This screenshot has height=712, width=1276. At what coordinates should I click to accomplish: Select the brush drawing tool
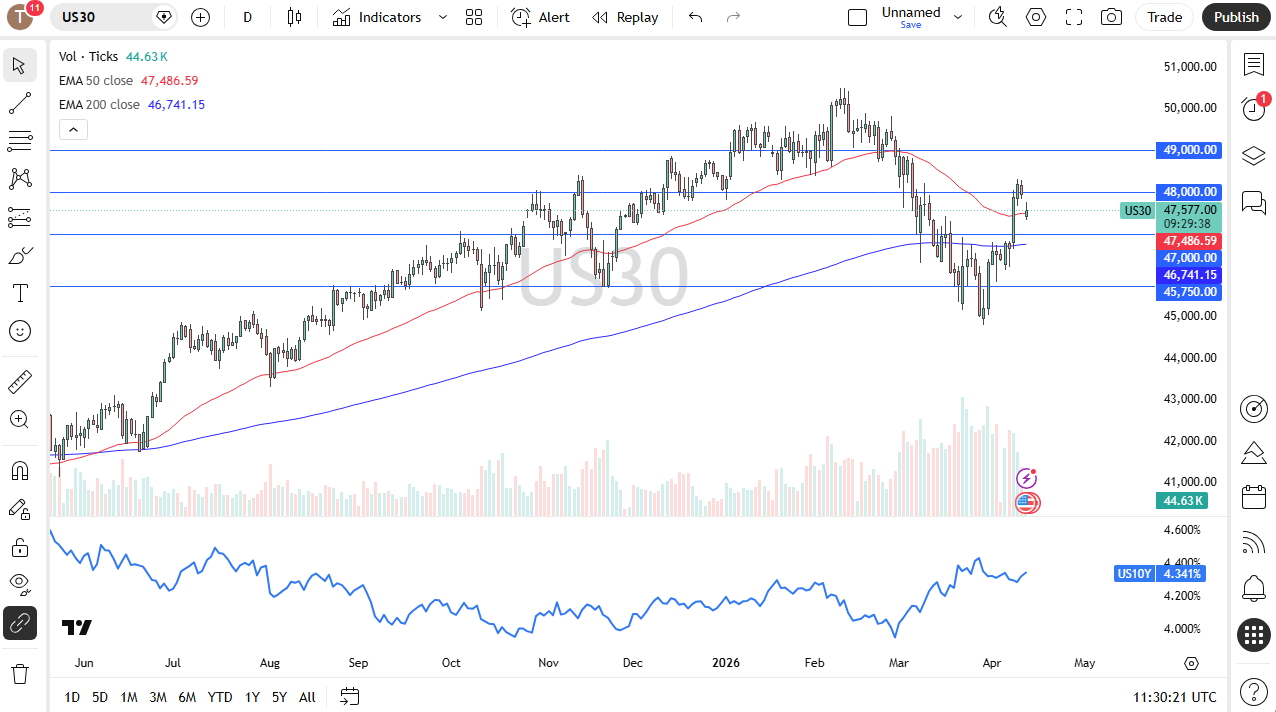[19, 256]
